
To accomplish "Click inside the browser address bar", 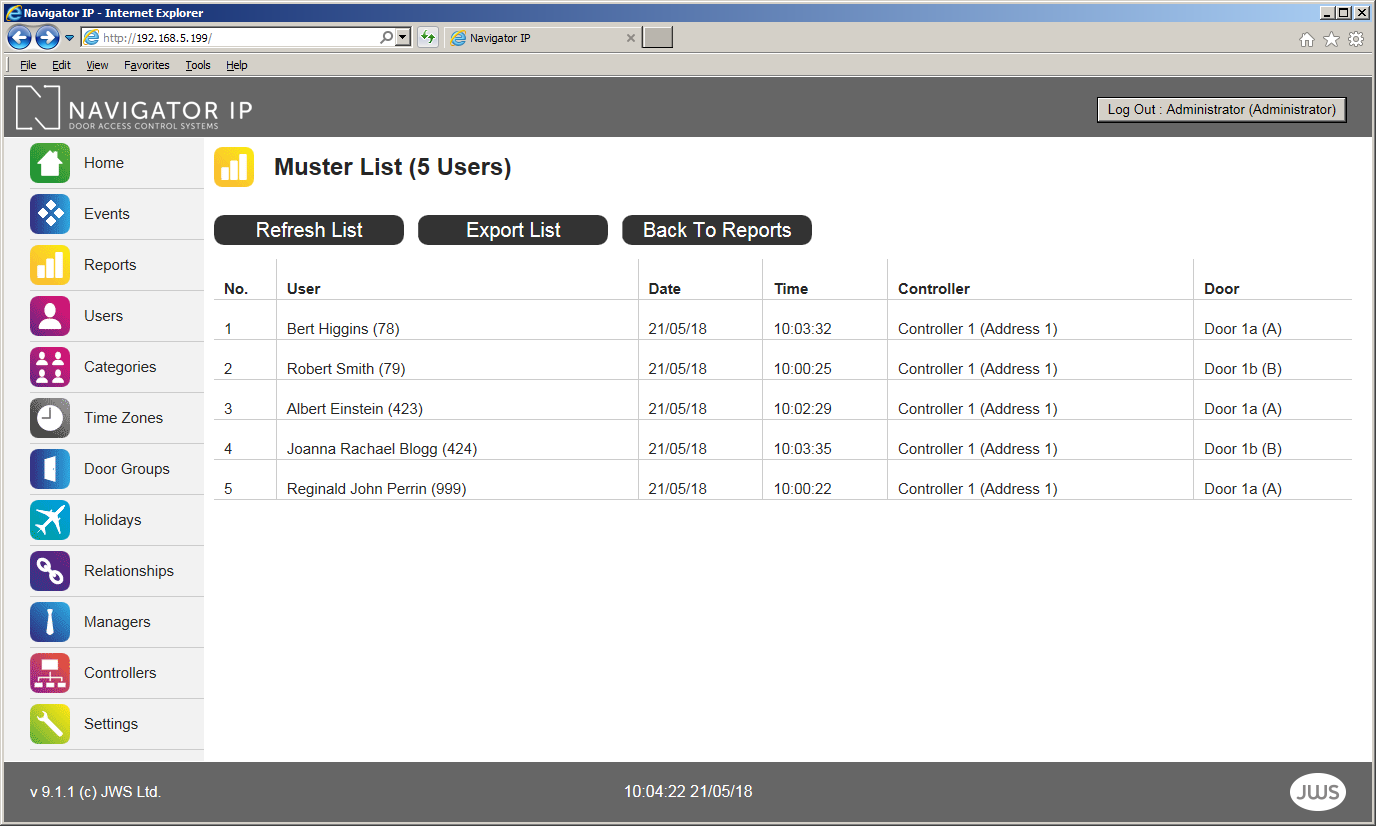I will 230,37.
